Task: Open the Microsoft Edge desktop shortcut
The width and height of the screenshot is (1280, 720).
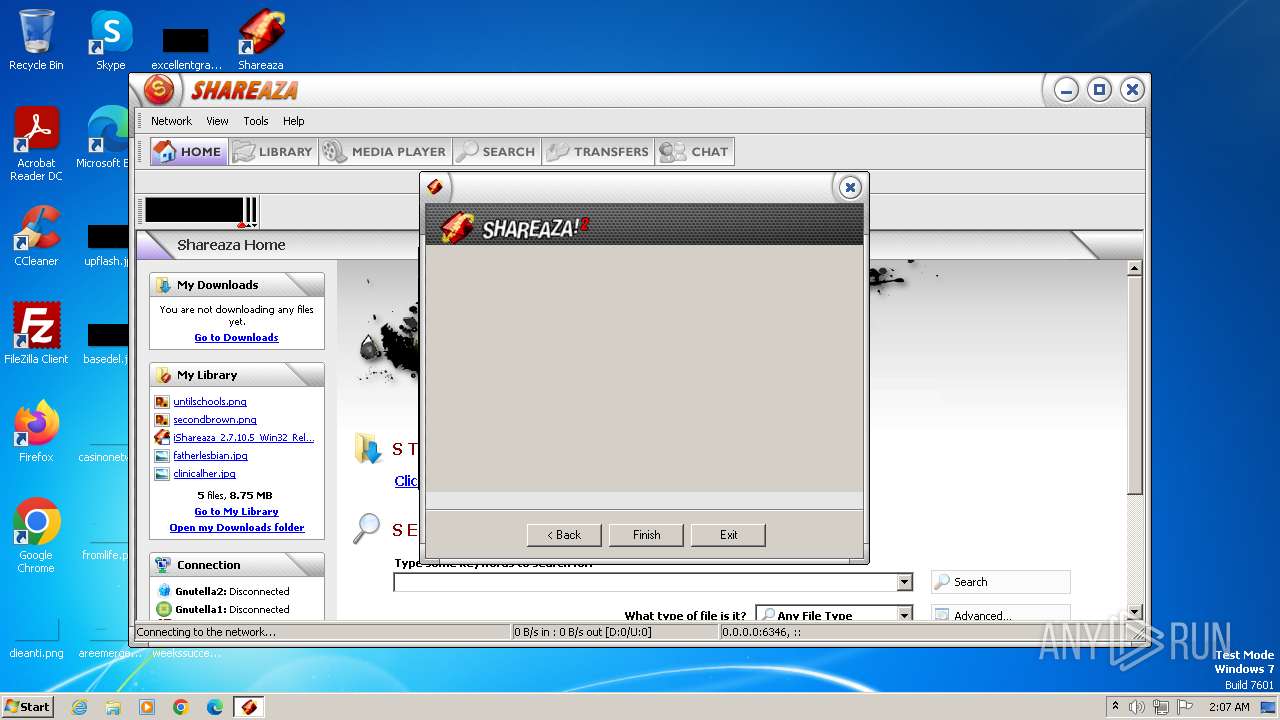Action: [105, 138]
